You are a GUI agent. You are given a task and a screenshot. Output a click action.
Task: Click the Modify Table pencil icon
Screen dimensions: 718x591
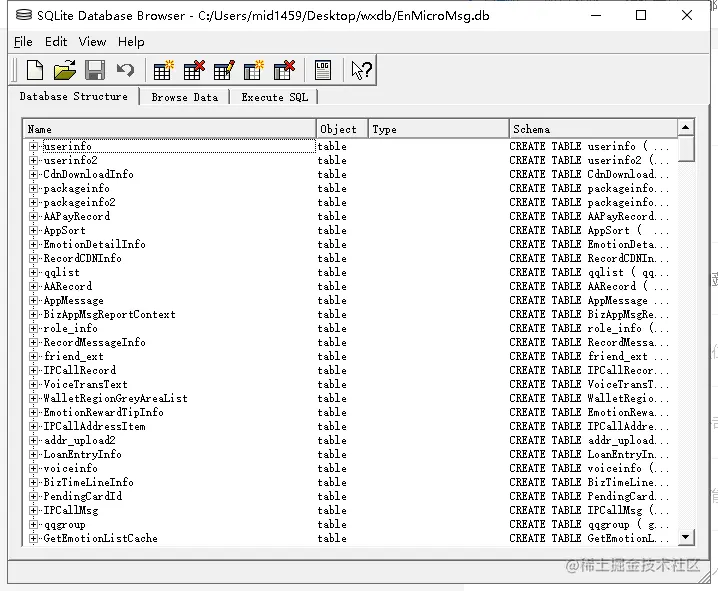point(224,70)
